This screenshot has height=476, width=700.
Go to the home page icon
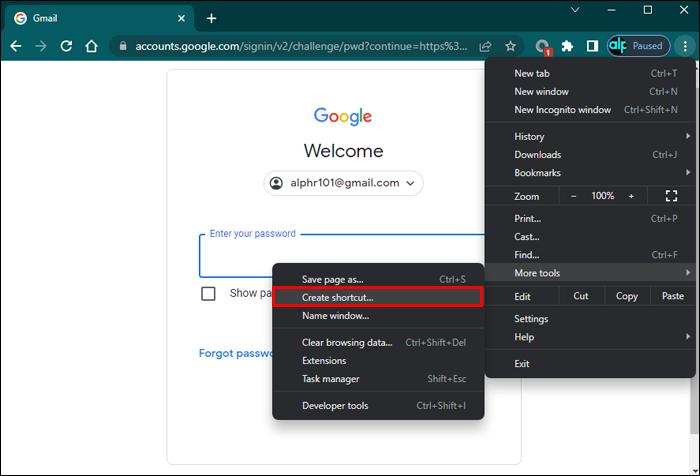pos(92,46)
